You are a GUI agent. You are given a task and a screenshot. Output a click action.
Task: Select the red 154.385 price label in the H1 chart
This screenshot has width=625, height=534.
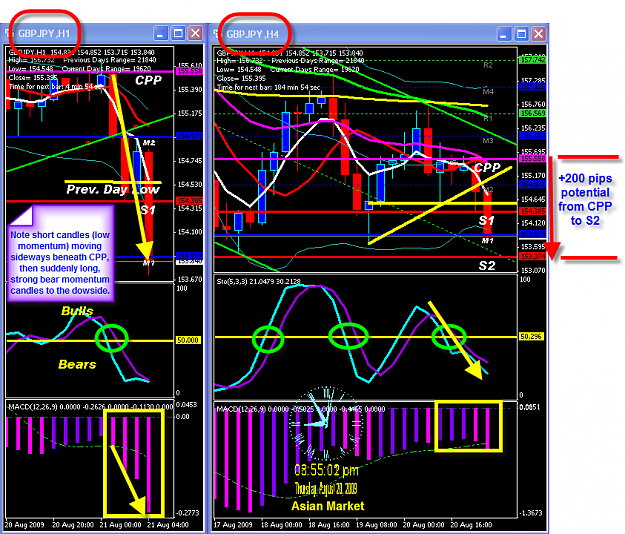click(x=190, y=200)
